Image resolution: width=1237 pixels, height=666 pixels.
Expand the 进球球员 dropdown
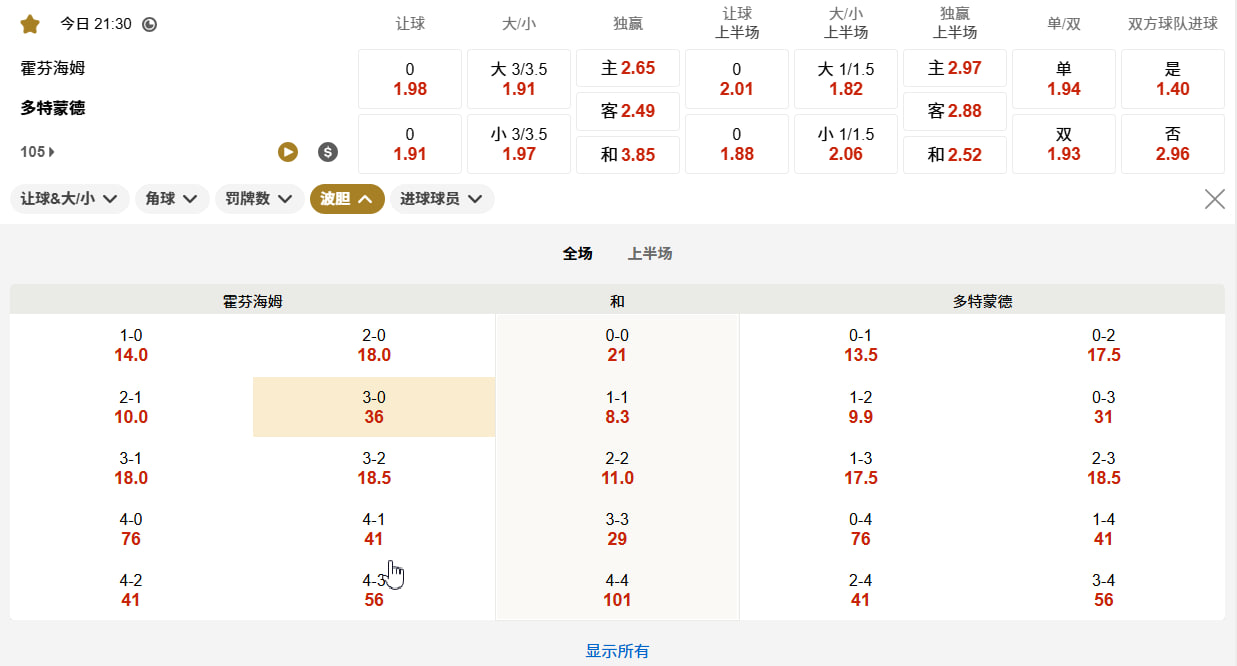(442, 199)
